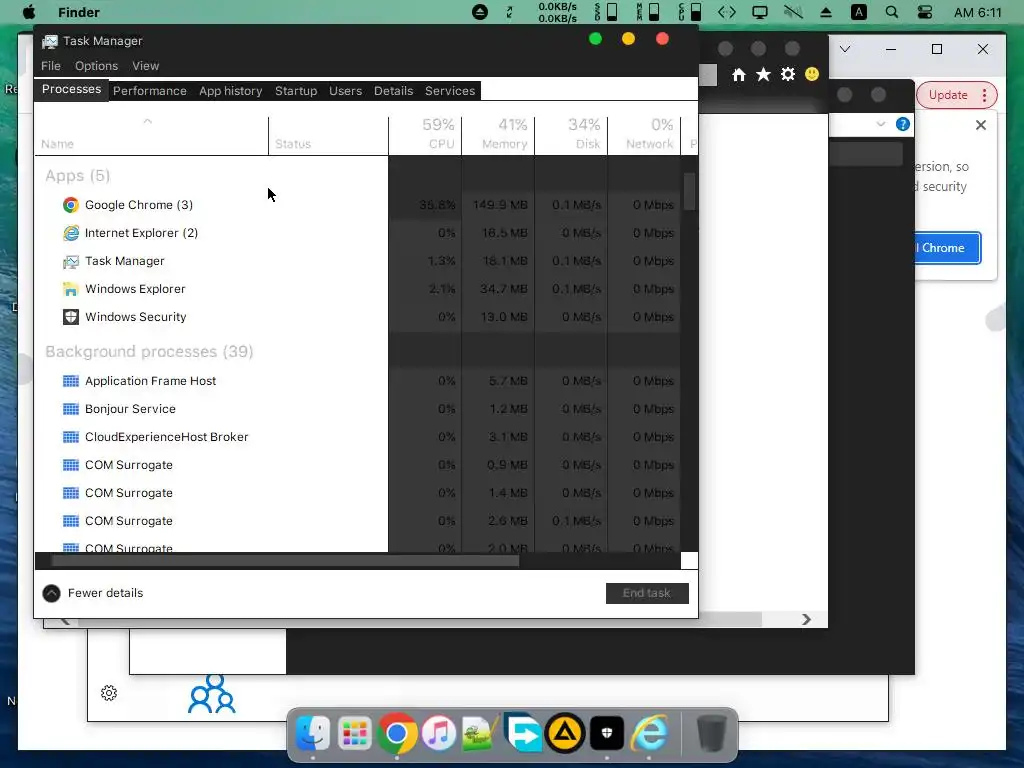1024x768 pixels.
Task: Collapse the Apps (5) group header
Action: tap(77, 176)
